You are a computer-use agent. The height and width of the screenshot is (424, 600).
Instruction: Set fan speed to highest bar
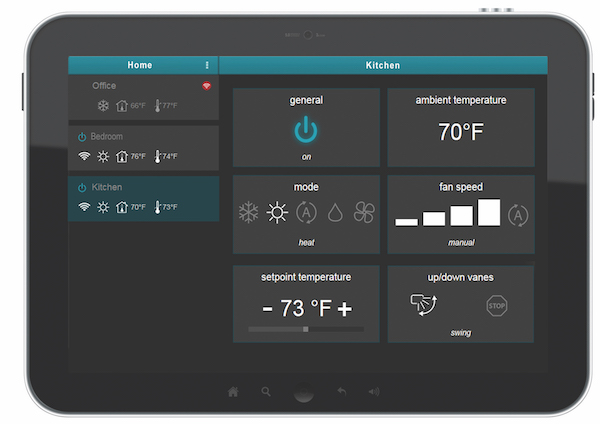pos(489,212)
